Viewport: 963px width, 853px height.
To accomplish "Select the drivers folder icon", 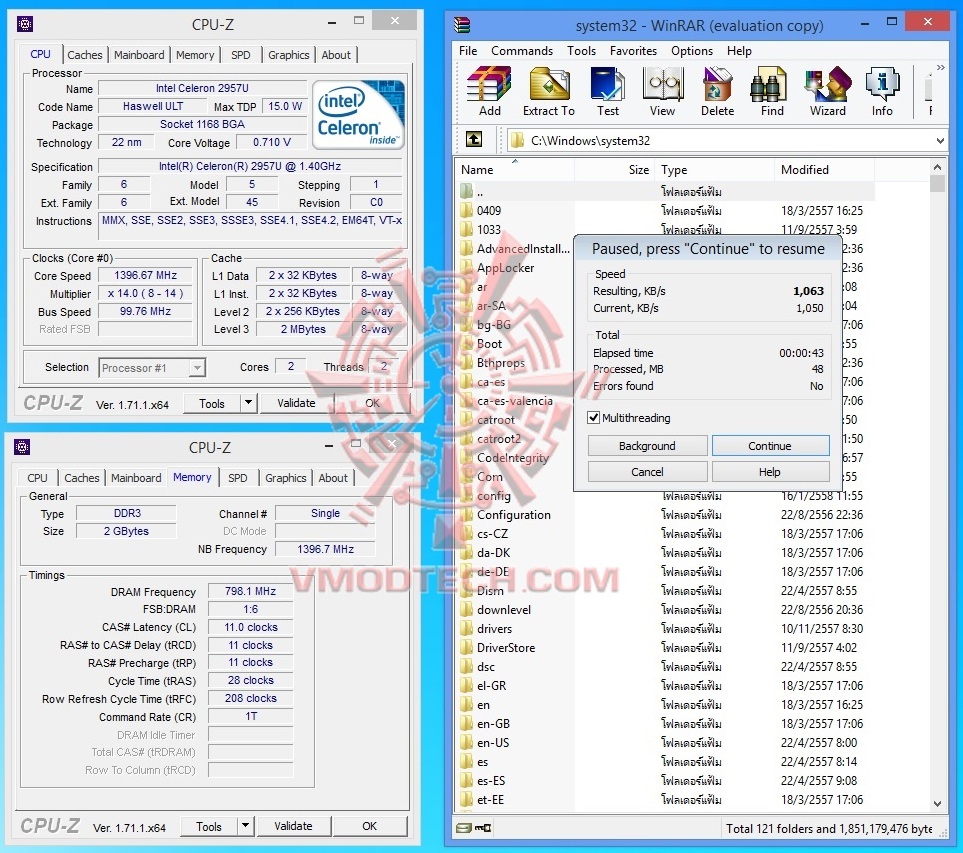I will (x=467, y=628).
